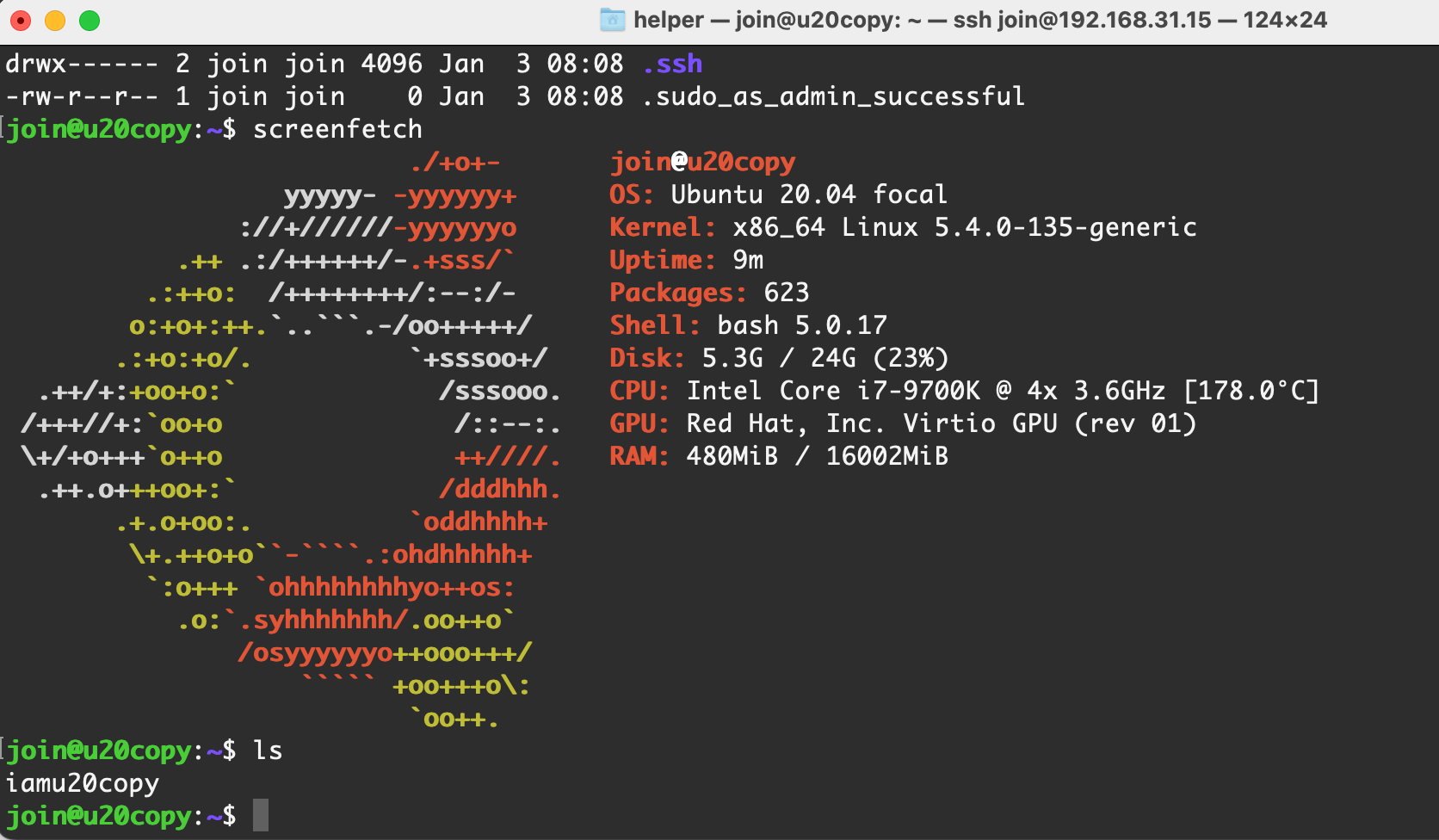Click the 'ls' command text
This screenshot has height=840, width=1439.
268,750
